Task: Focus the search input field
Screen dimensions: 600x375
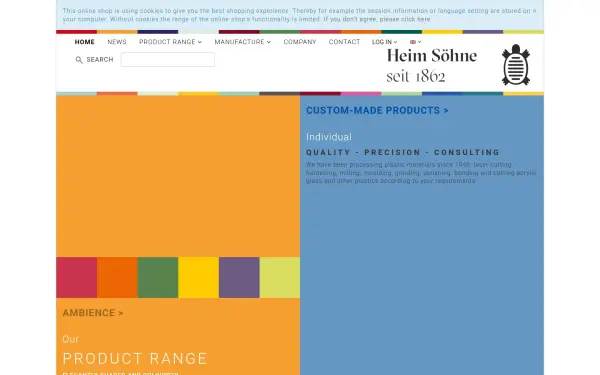Action: click(x=168, y=60)
